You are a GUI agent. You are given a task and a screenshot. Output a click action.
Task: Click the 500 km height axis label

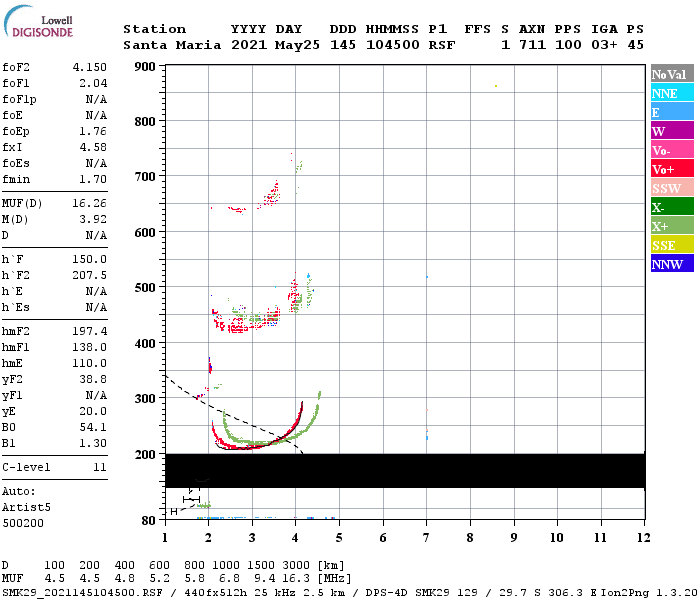point(145,287)
